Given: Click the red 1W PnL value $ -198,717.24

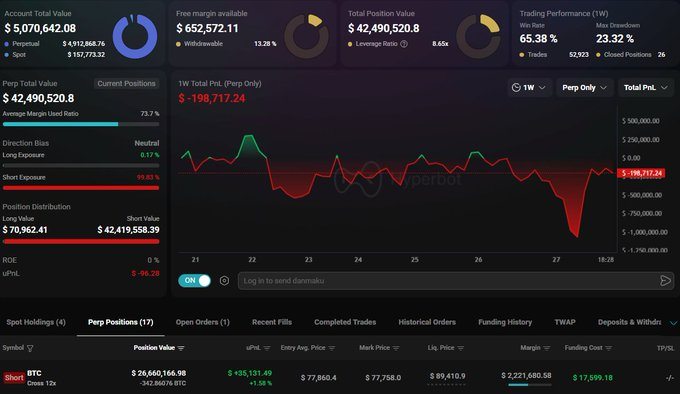Looking at the screenshot, I should click(x=212, y=98).
